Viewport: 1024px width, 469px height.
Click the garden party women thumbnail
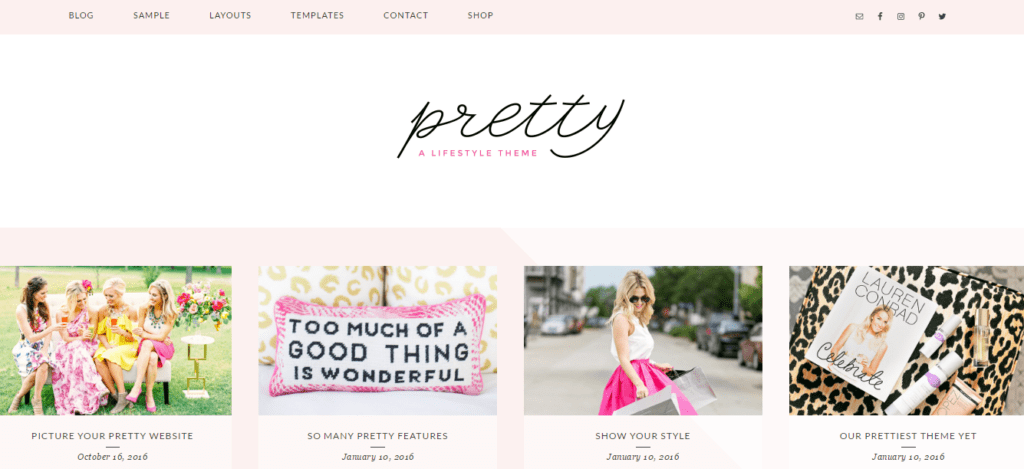pos(116,340)
